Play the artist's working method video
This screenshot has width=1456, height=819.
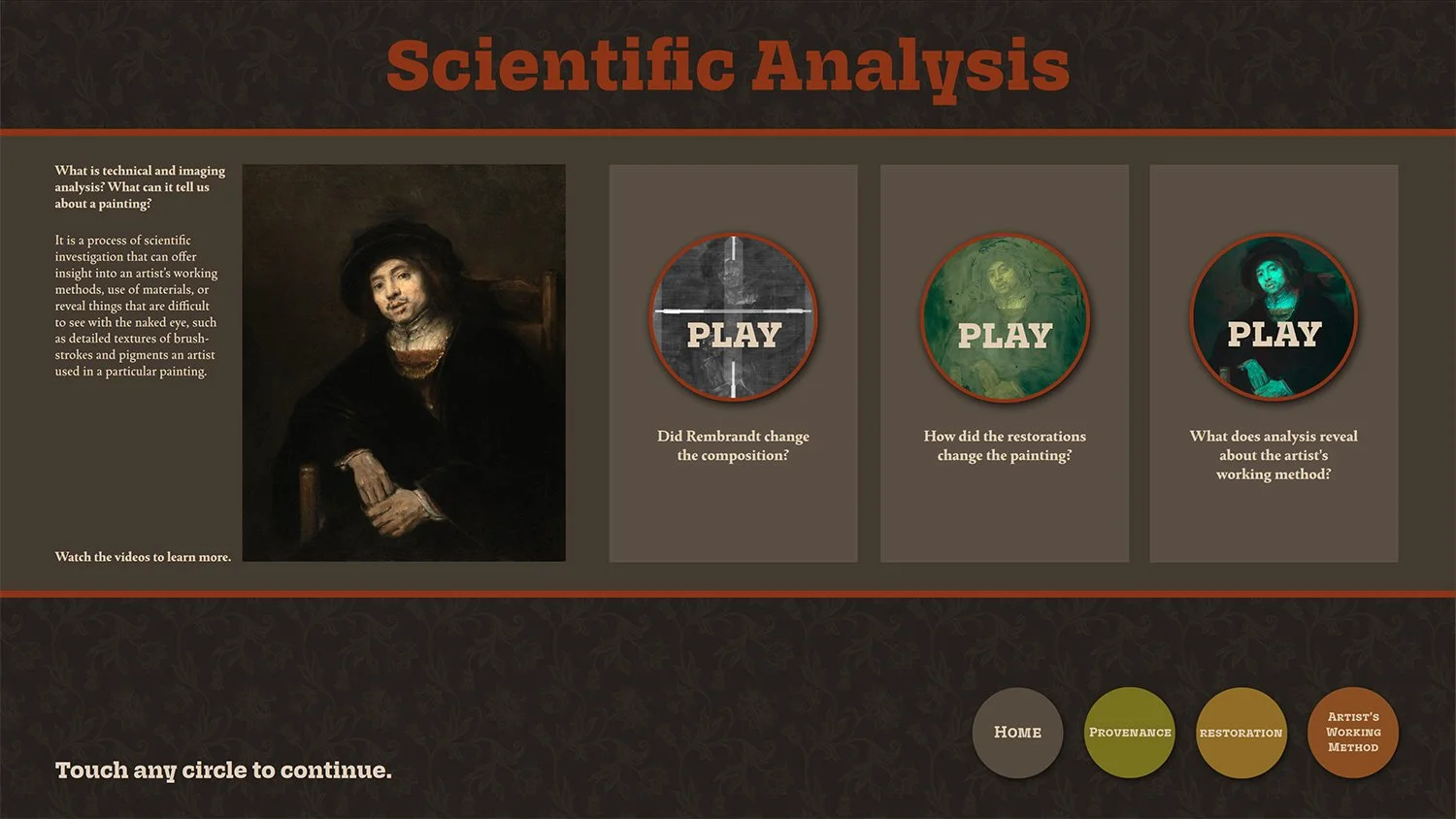1274,317
